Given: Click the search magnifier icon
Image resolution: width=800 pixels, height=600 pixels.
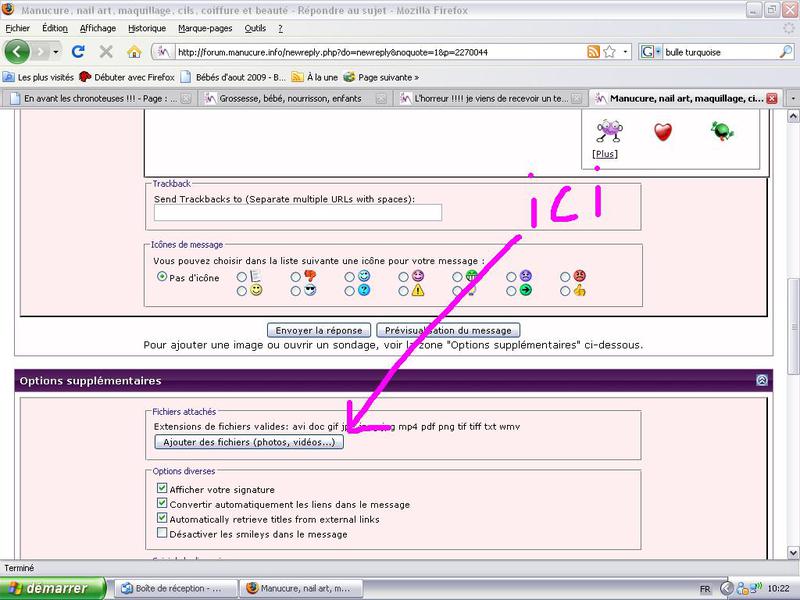Looking at the screenshot, I should 786,52.
